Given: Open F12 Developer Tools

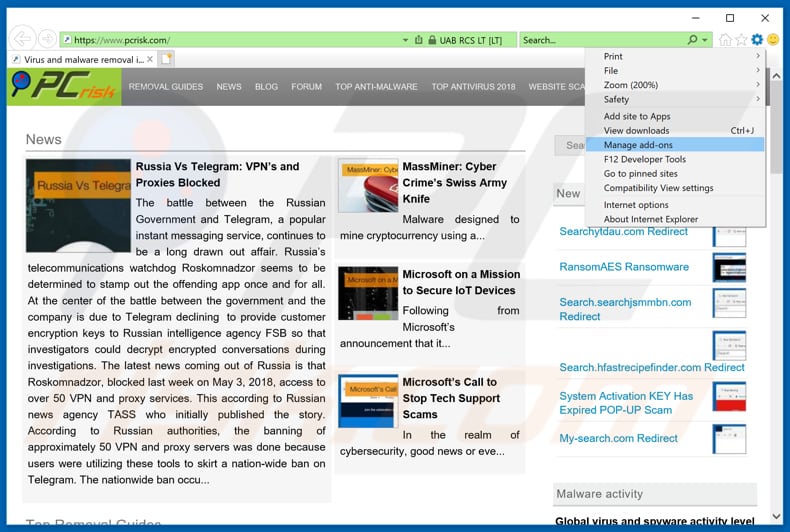Looking at the screenshot, I should [675, 159].
